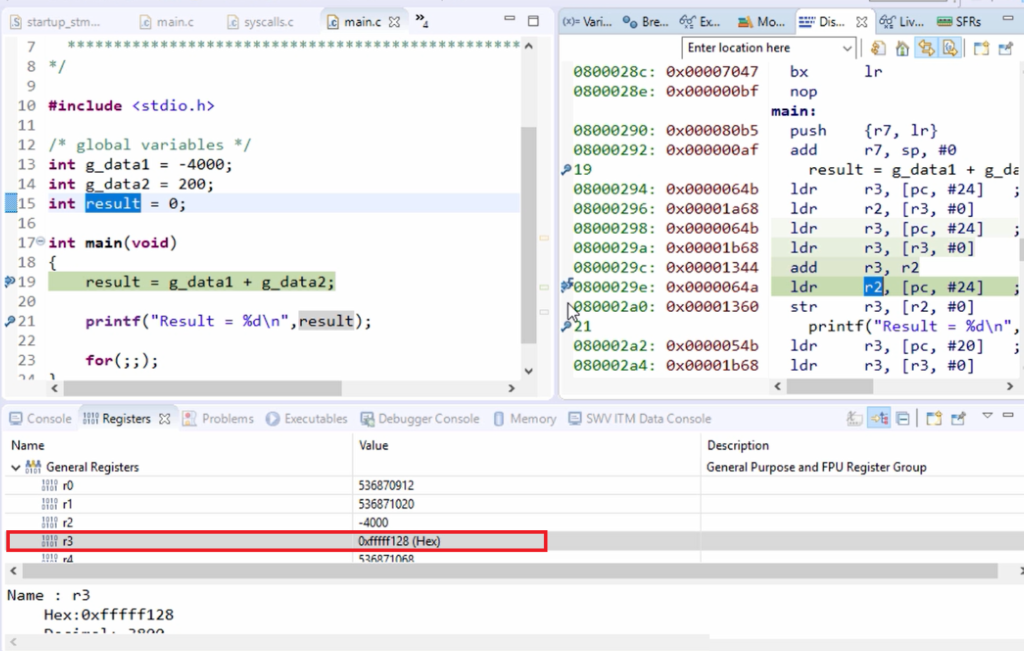
Task: Toggle show source in Disassembly
Action: click(950, 48)
